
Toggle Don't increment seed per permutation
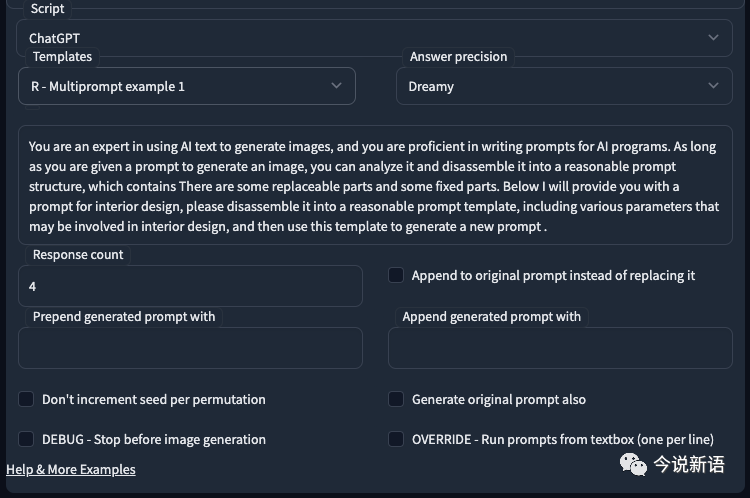pos(27,399)
